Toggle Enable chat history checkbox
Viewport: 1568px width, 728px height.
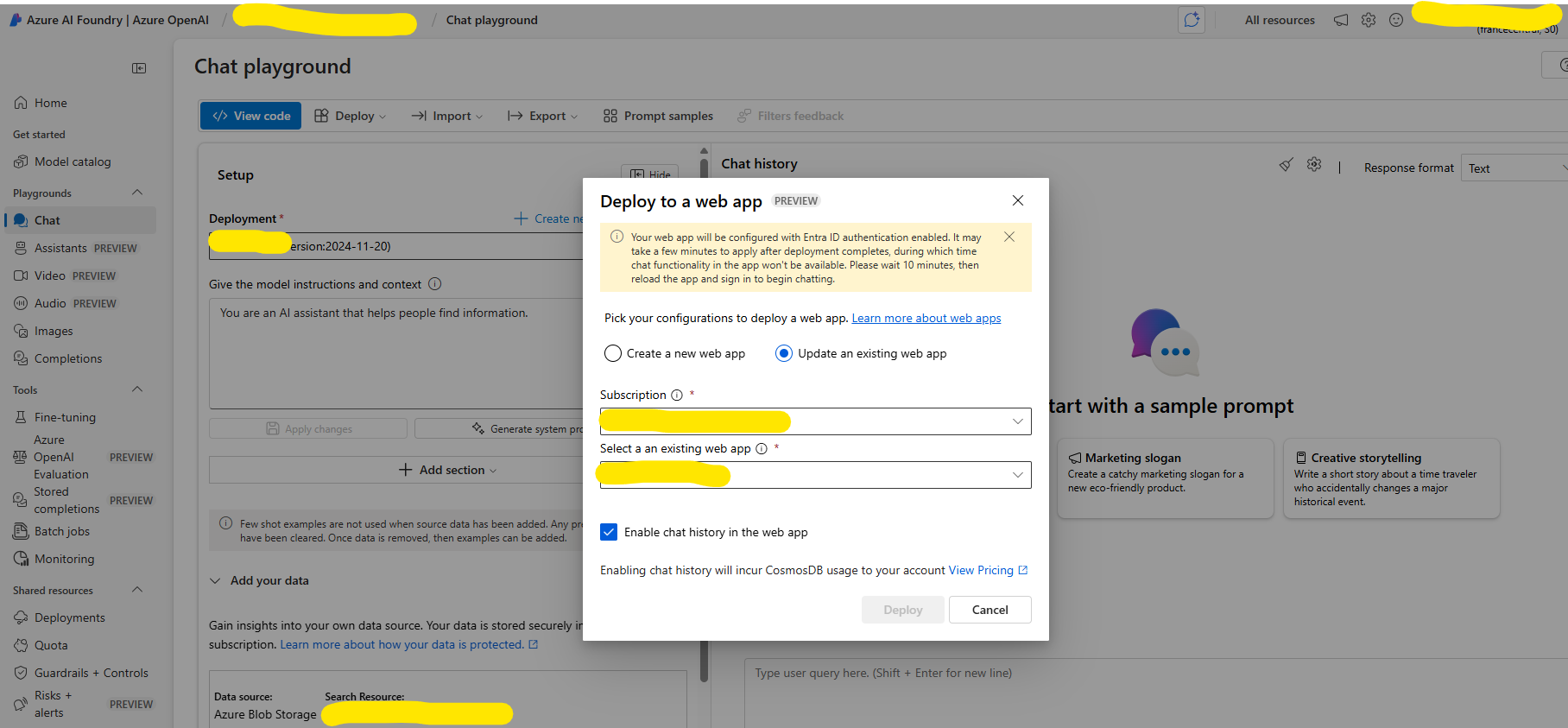point(609,532)
